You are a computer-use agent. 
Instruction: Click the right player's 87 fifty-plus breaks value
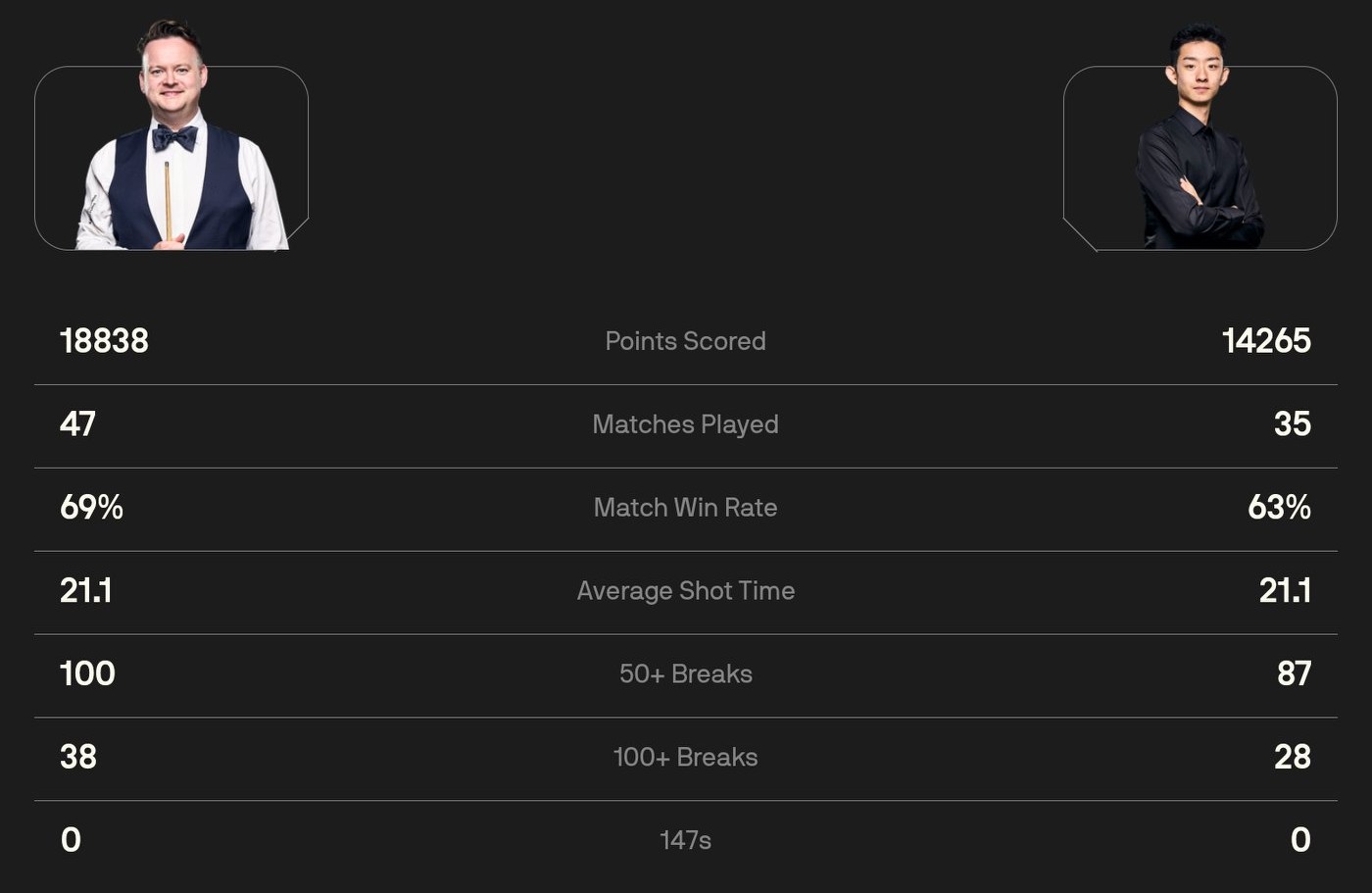click(1294, 674)
